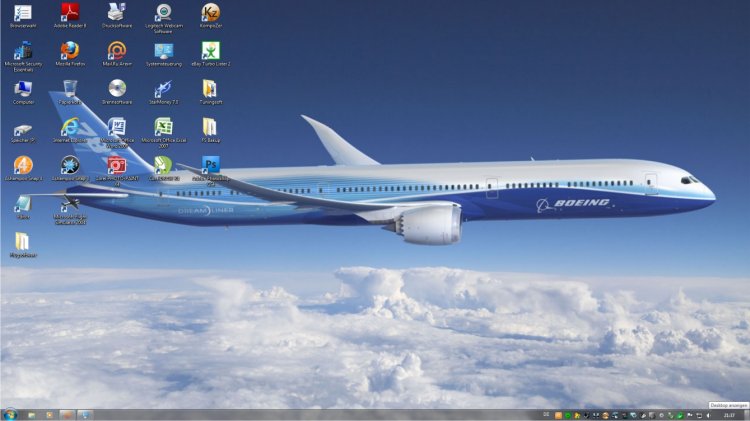Select the Papierkorb recycle bin
Image resolution: width=750 pixels, height=421 pixels.
pyautogui.click(x=70, y=92)
